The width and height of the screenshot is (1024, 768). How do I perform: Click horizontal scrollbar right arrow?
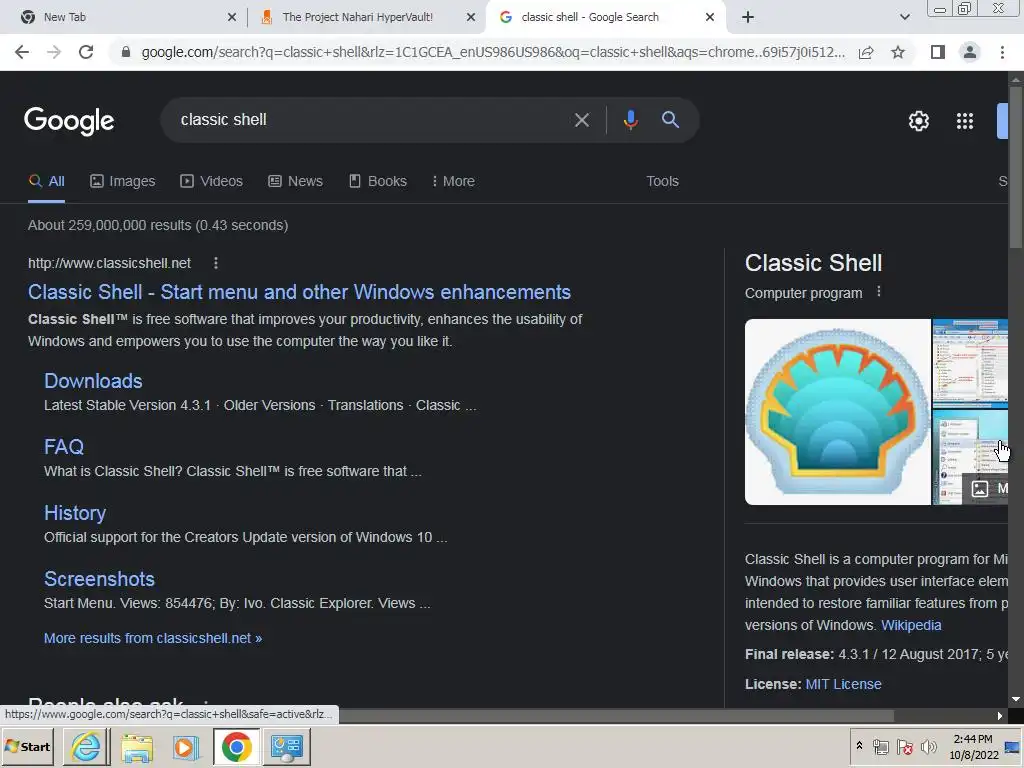coord(1000,716)
